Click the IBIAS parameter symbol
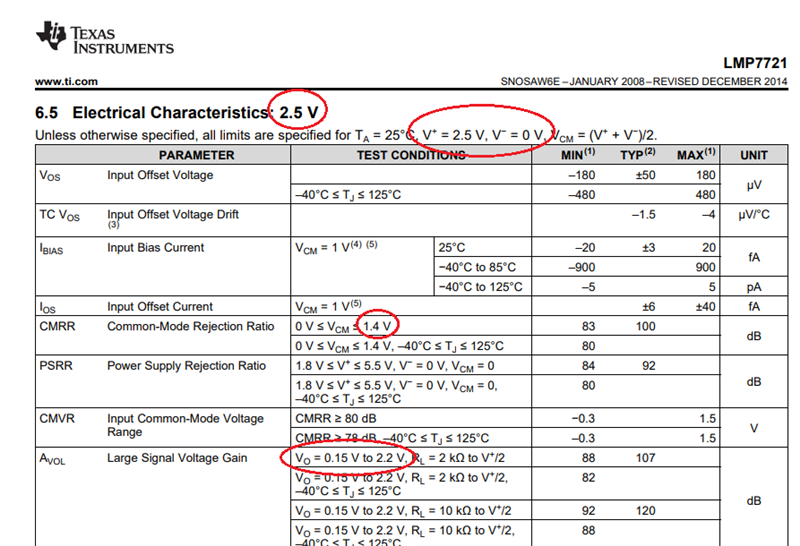Screen dimensions: 800x546 [x=52, y=249]
